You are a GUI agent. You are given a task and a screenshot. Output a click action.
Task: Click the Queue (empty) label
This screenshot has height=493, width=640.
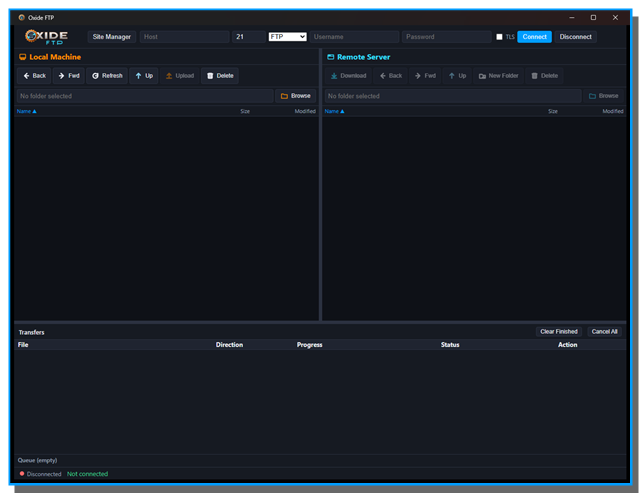coord(38,460)
